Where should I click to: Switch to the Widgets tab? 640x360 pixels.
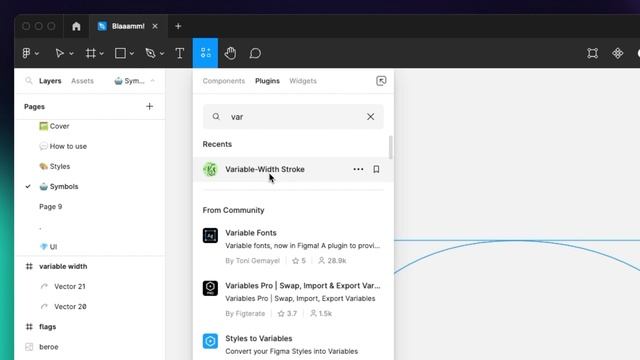(303, 81)
